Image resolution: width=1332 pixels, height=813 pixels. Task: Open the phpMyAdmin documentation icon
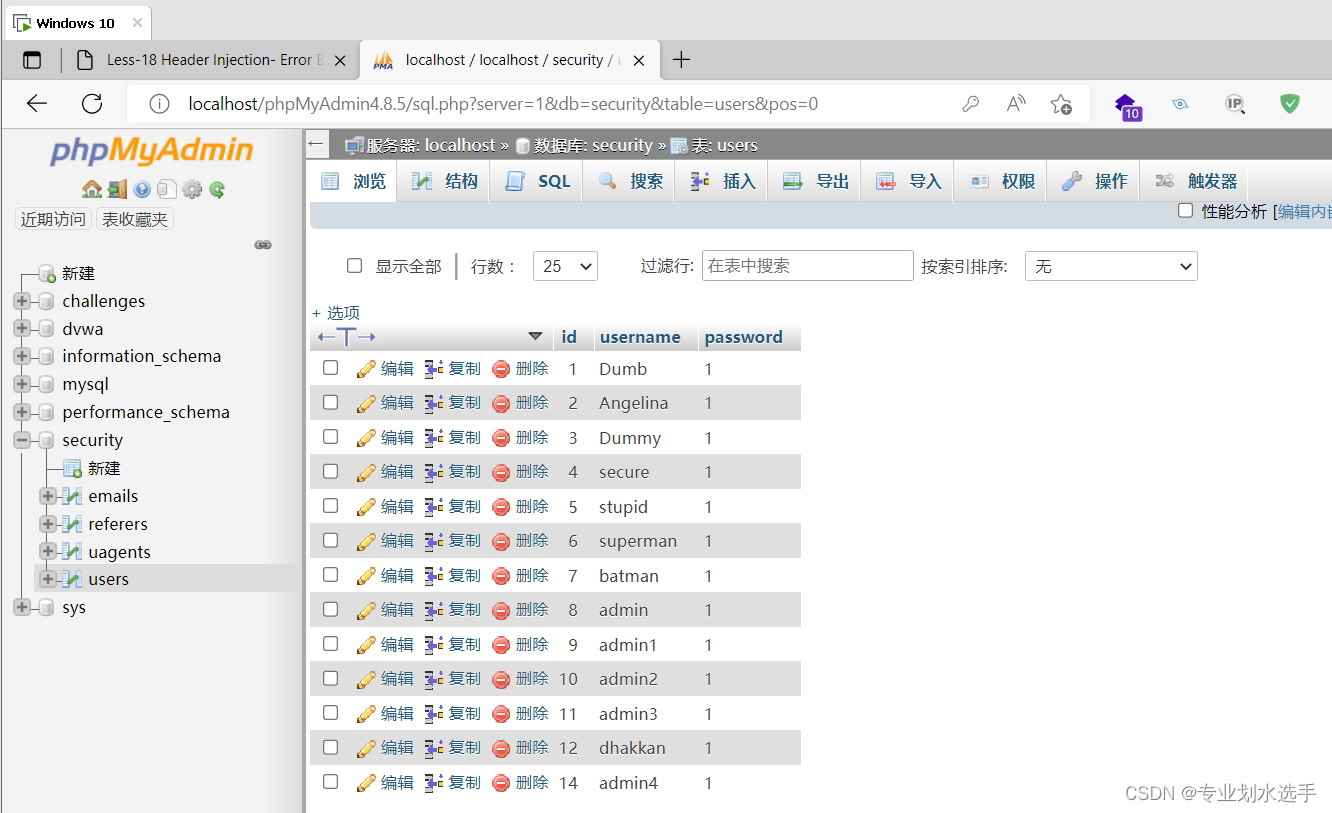(142, 189)
